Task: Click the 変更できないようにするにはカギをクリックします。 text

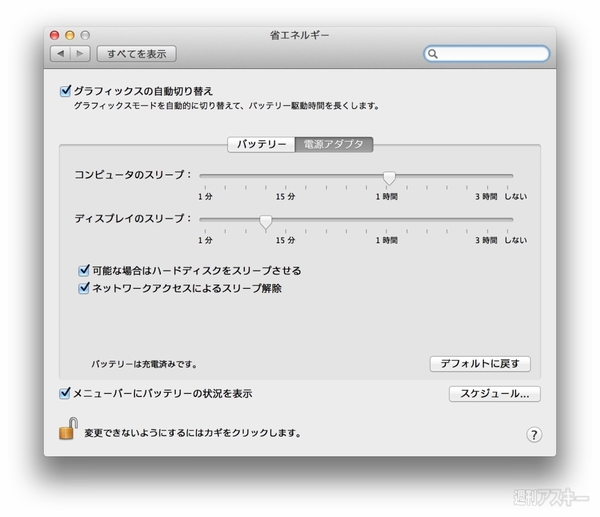Action: 192,433
